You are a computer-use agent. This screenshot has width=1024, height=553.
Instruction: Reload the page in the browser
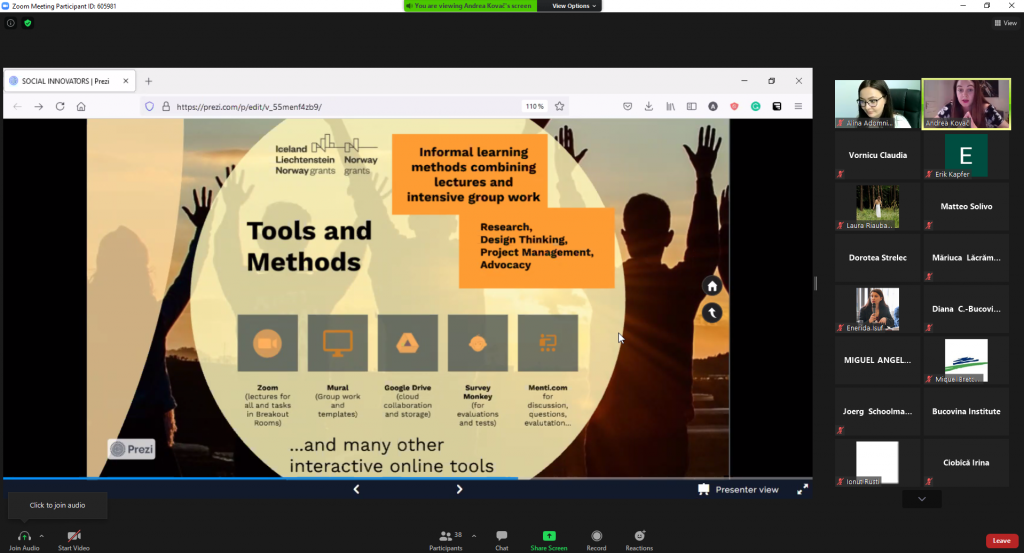pyautogui.click(x=60, y=106)
